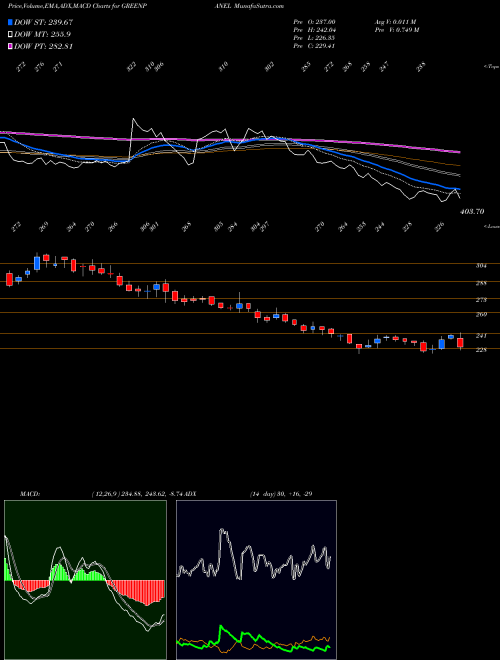Viewport: 500px width, 660px height.
Task: Click inside the dark blue ADX panel
Action: click(256, 580)
